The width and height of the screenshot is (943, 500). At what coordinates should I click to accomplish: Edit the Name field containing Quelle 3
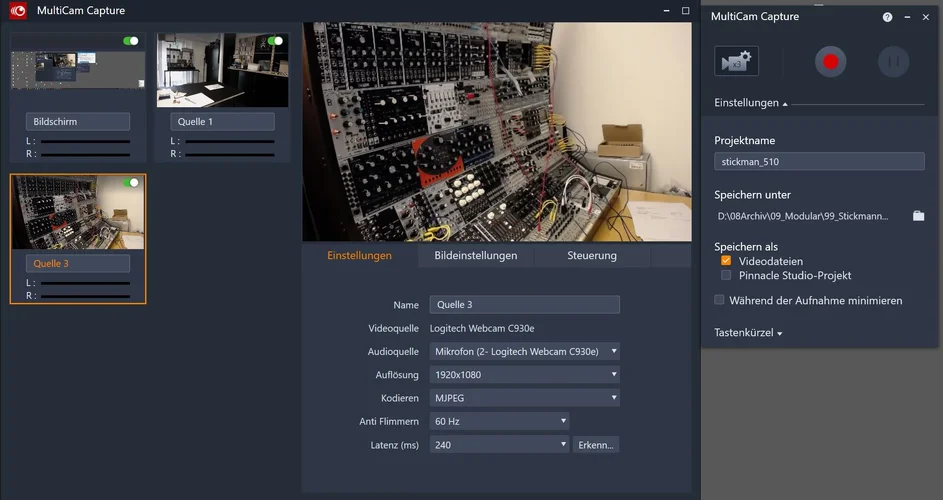pos(524,304)
